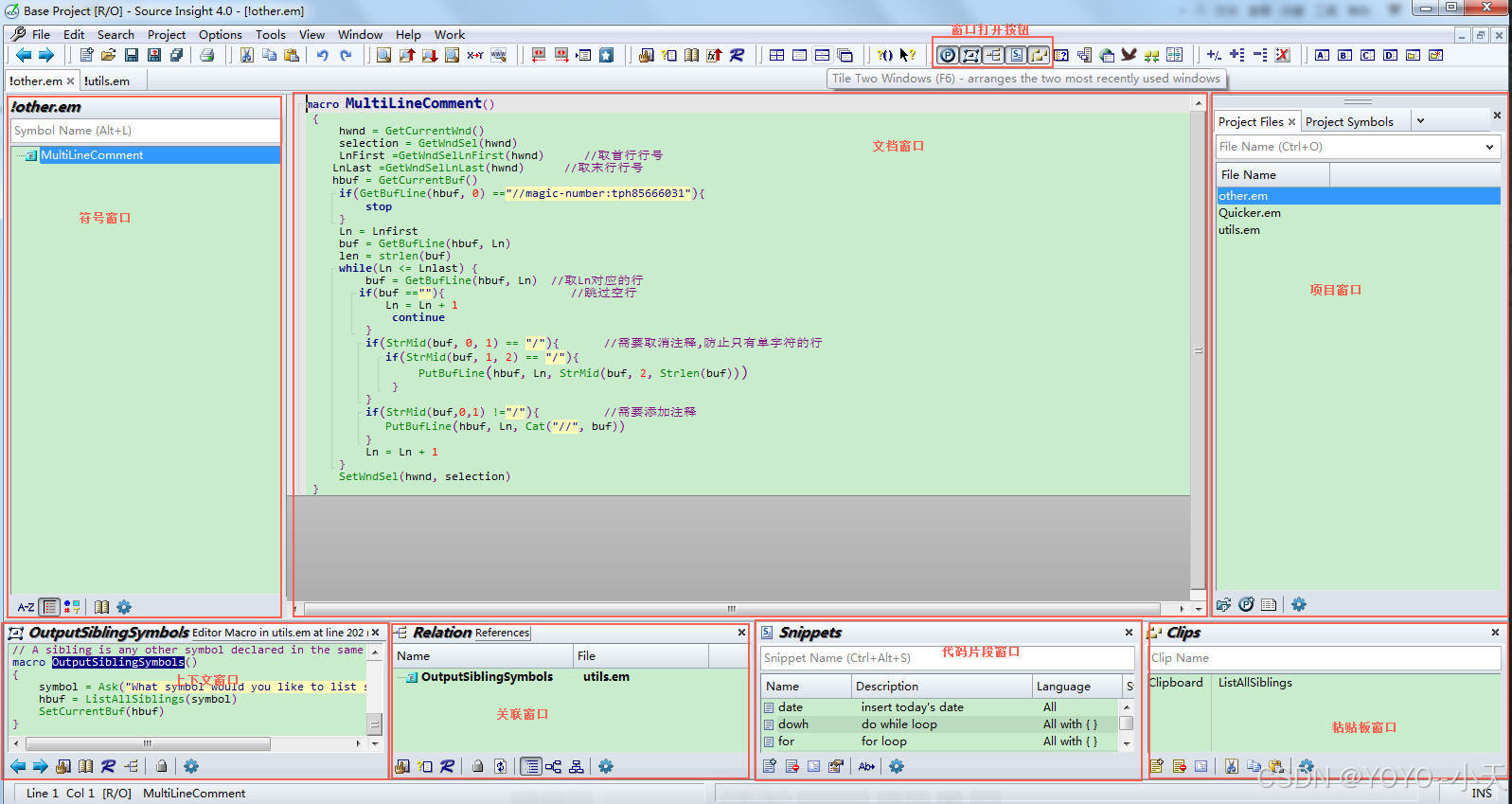Image resolution: width=1512 pixels, height=804 pixels.
Task: Open the Options menu
Action: click(x=221, y=34)
